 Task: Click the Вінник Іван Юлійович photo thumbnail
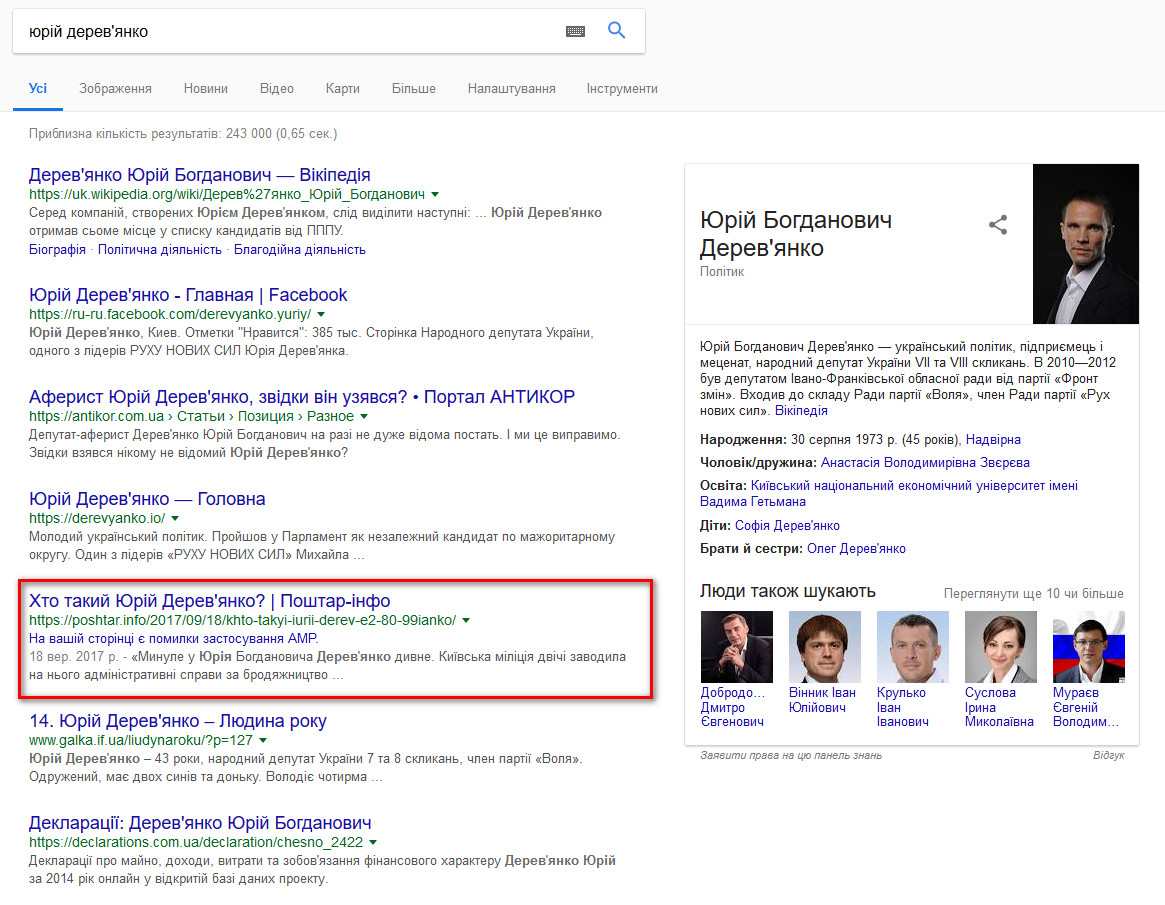coord(825,647)
